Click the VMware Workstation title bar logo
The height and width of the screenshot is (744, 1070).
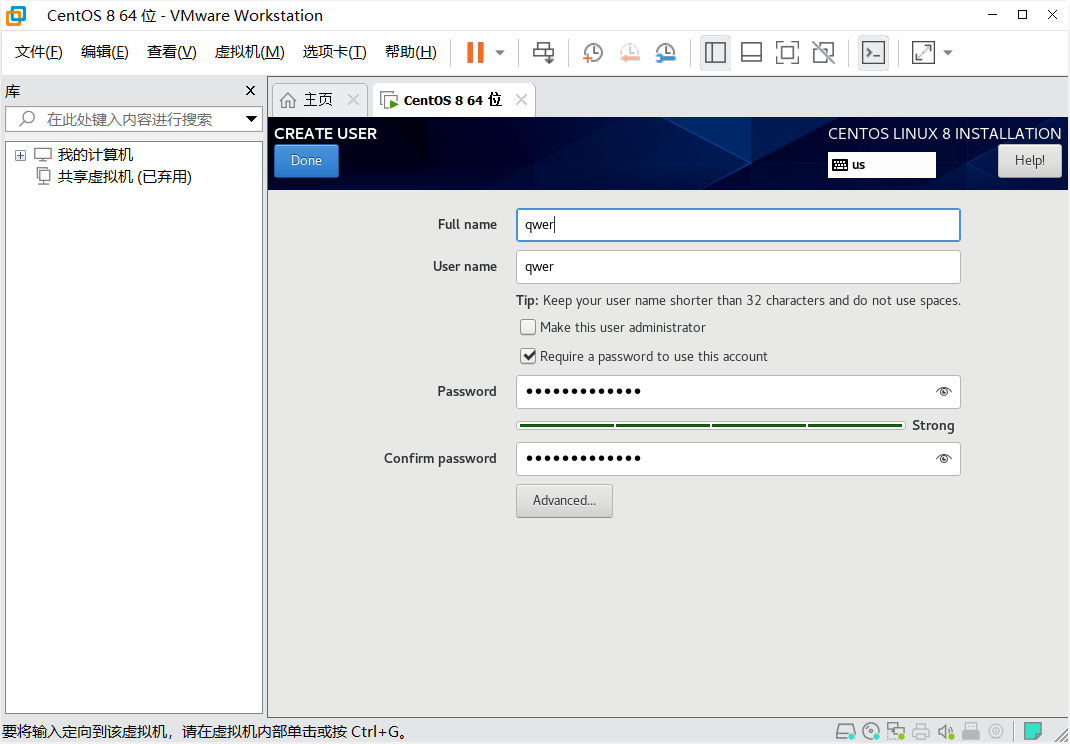[x=15, y=15]
